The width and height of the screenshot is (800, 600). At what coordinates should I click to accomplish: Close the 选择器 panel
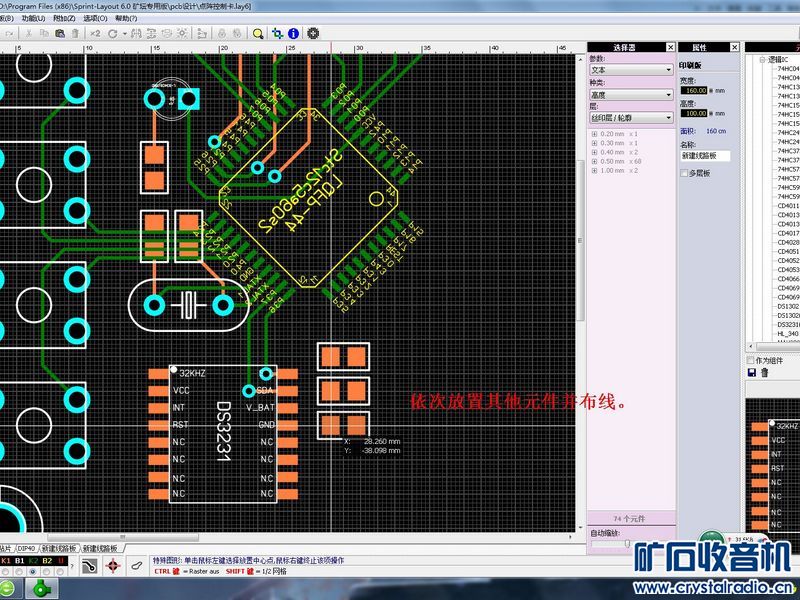point(670,47)
